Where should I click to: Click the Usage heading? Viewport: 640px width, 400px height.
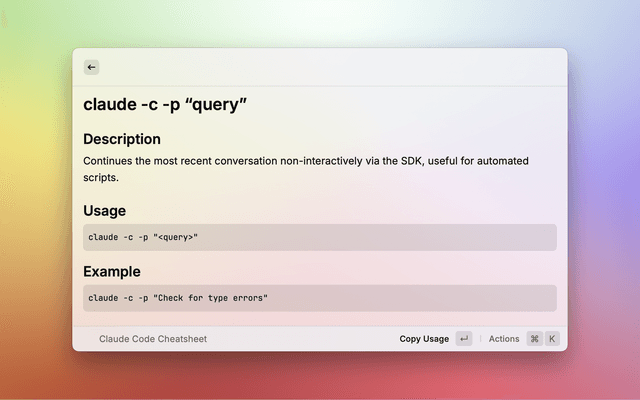[104, 211]
